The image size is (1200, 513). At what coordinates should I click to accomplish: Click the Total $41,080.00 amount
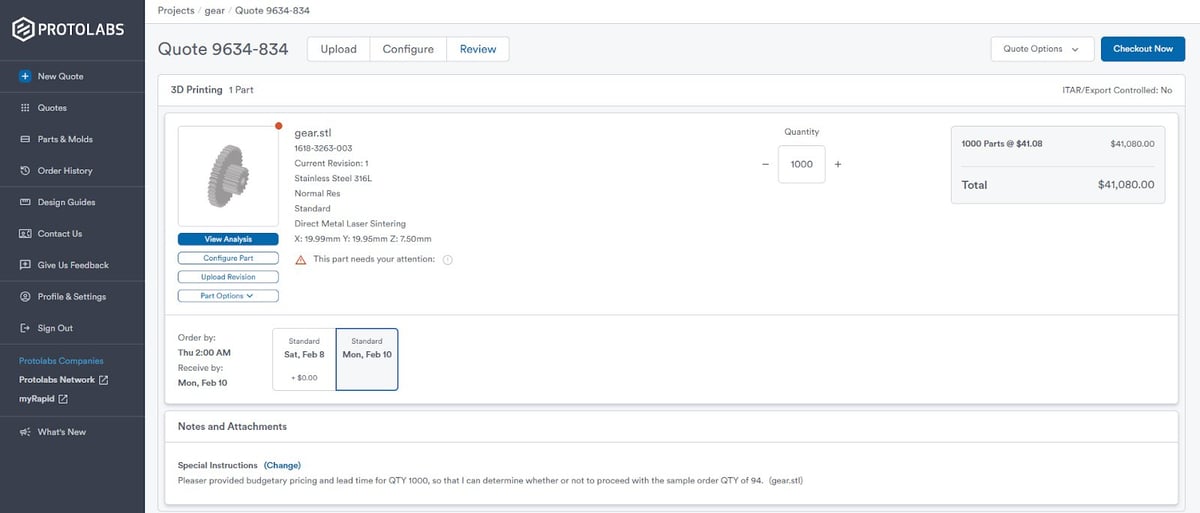[1126, 185]
